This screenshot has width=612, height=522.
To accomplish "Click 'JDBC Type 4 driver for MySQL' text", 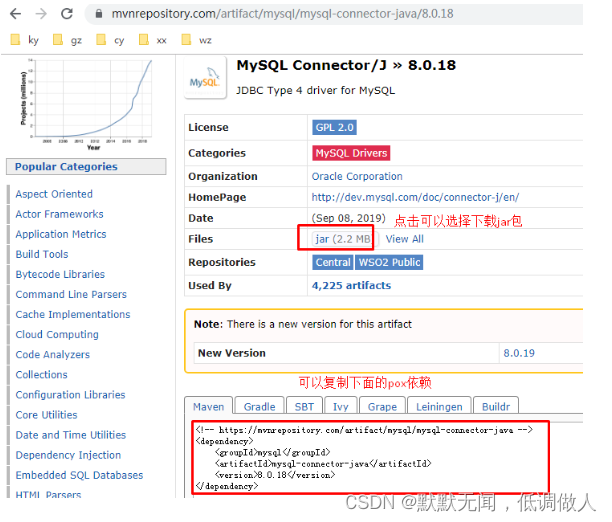I will pos(315,91).
